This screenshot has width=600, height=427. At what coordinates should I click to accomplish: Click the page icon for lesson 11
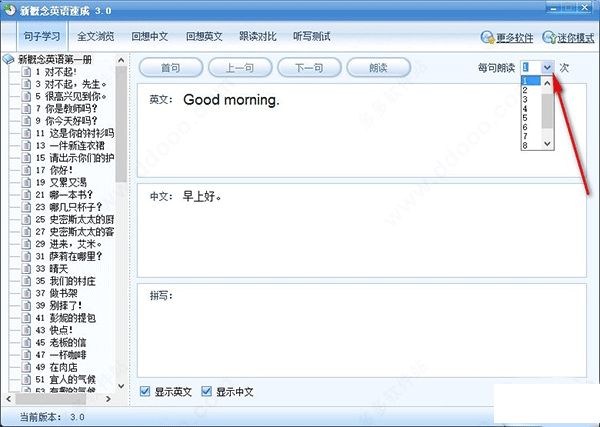26,133
